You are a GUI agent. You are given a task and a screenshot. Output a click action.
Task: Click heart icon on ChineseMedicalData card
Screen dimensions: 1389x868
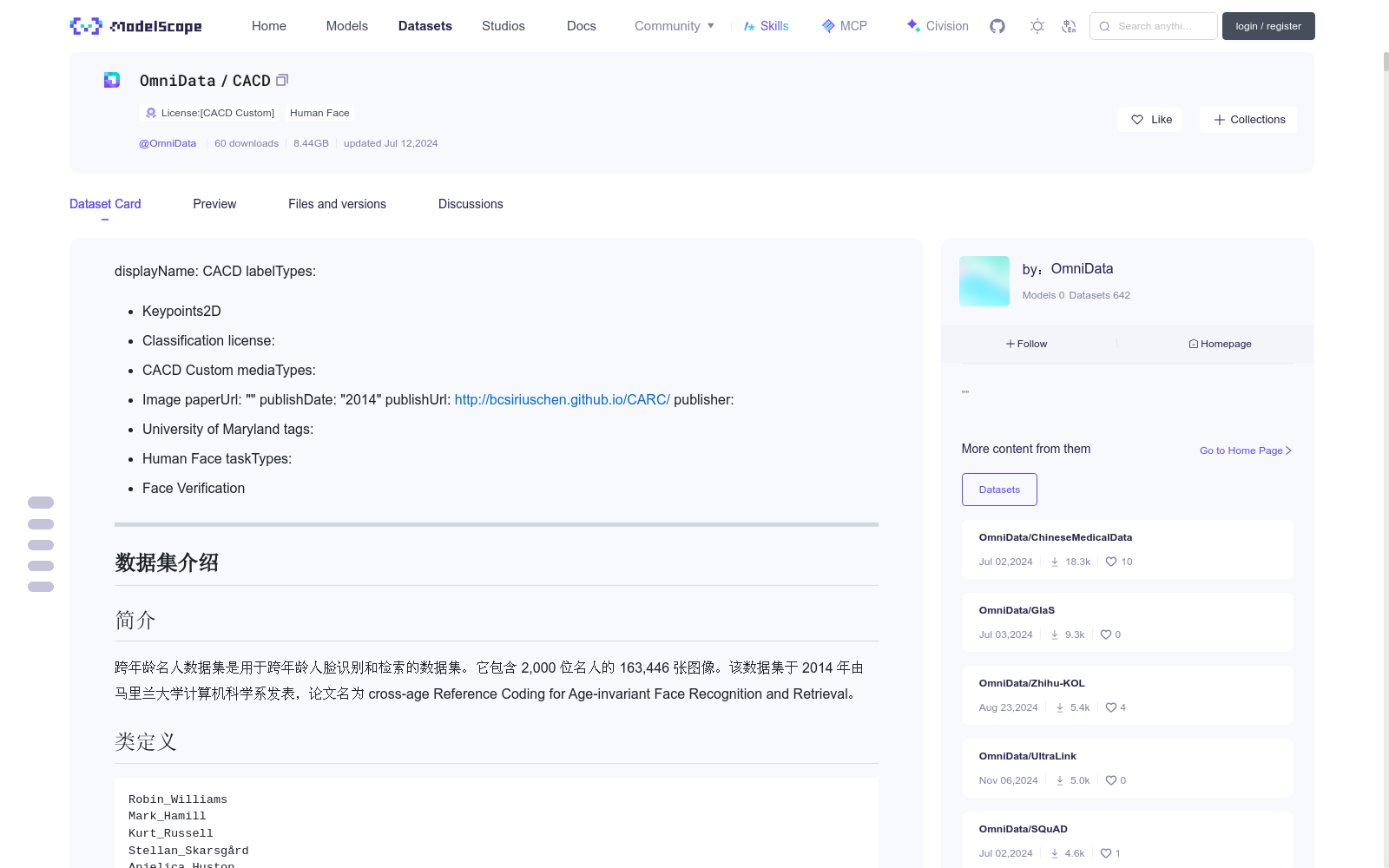1111,562
